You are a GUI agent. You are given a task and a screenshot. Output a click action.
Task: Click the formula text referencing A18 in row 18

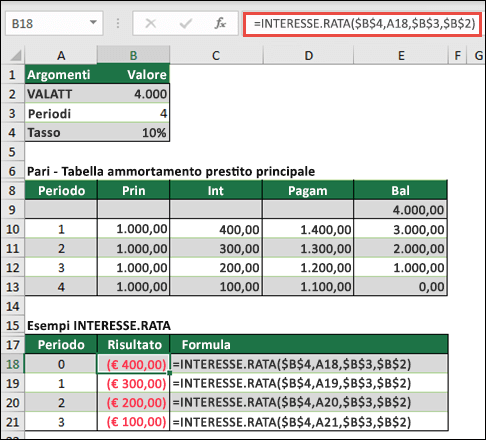point(292,364)
